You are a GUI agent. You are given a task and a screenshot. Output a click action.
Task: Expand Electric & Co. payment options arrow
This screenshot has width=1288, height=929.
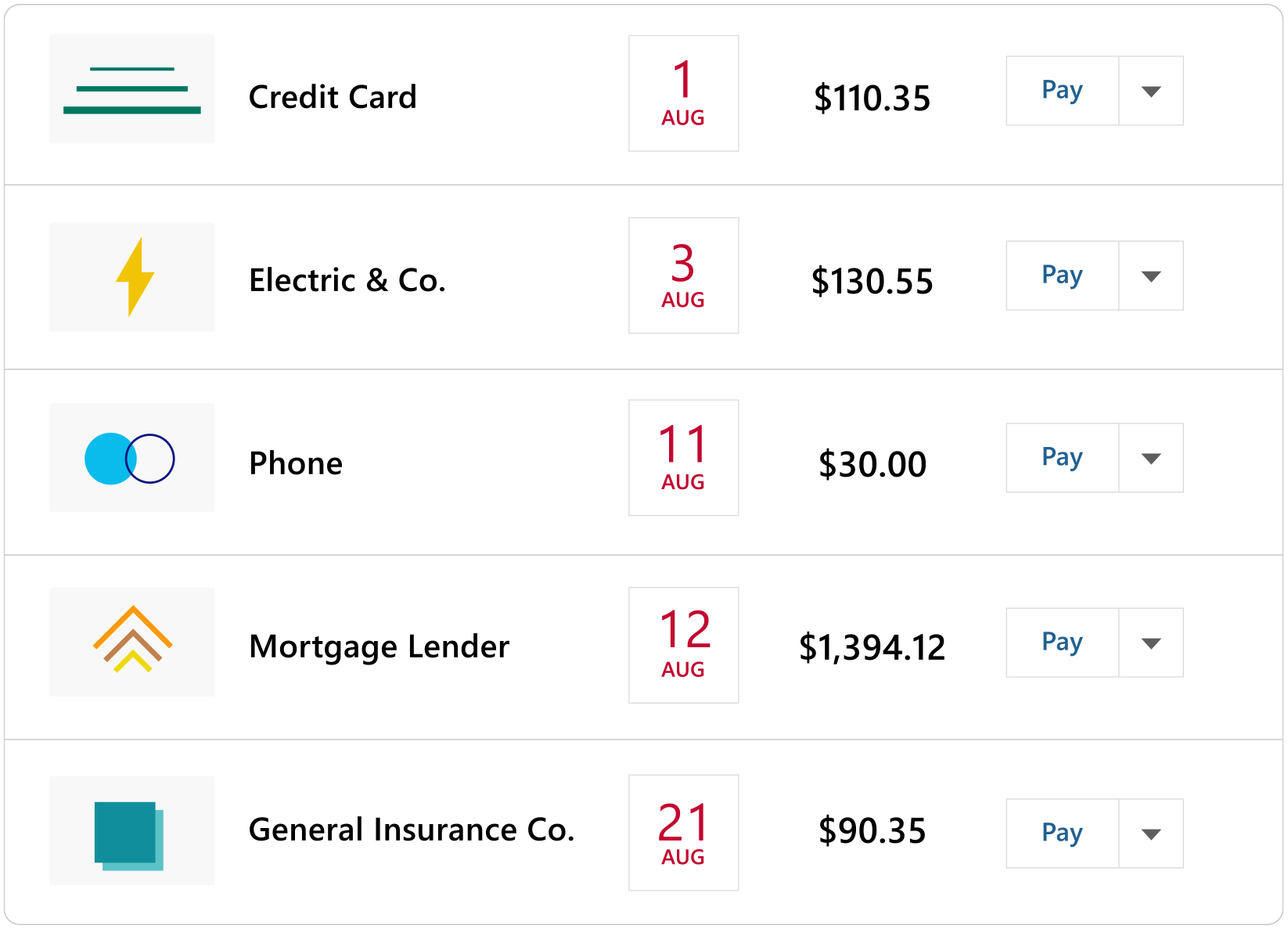1150,276
